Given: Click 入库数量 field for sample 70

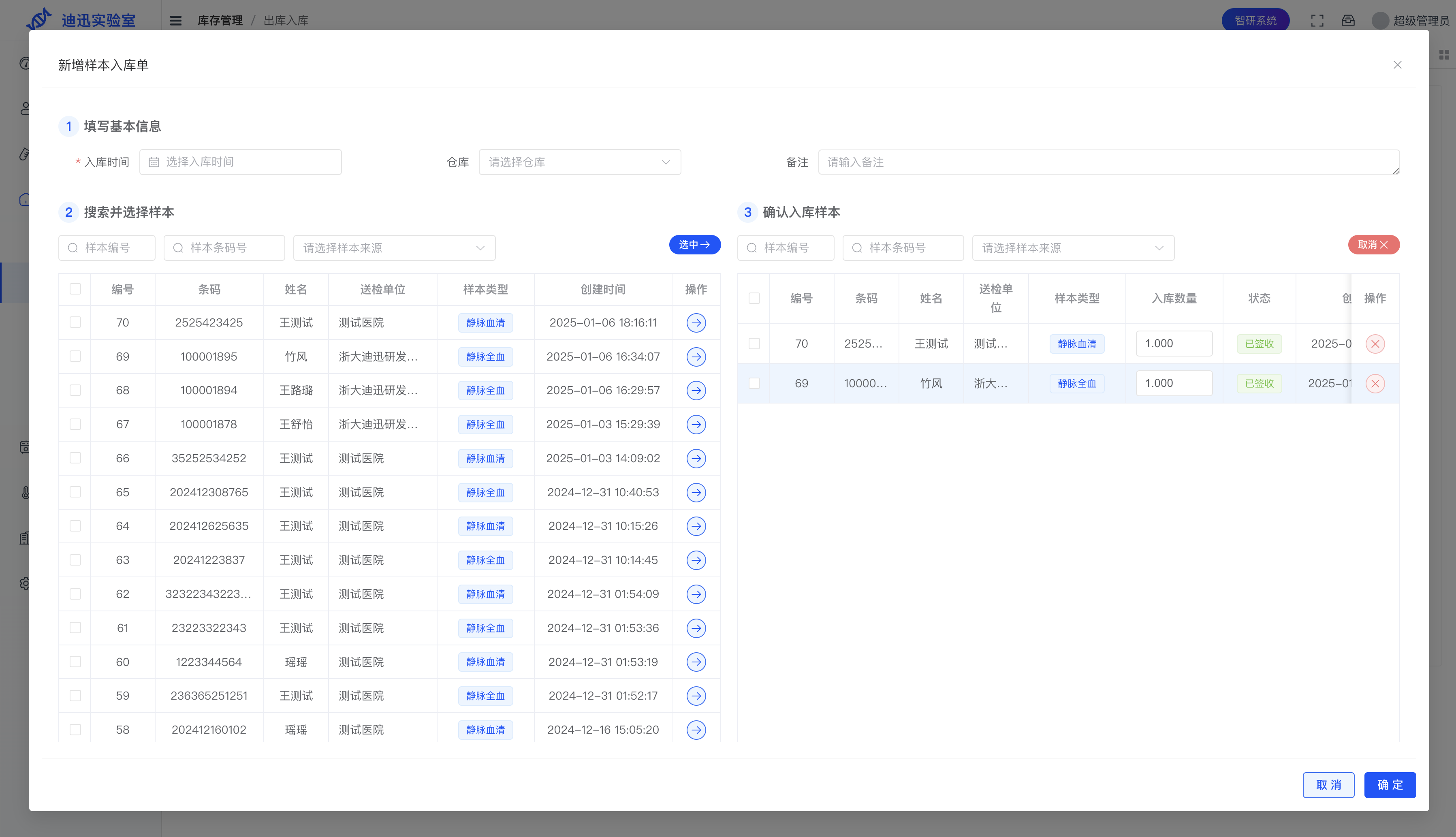Looking at the screenshot, I should pos(1174,343).
